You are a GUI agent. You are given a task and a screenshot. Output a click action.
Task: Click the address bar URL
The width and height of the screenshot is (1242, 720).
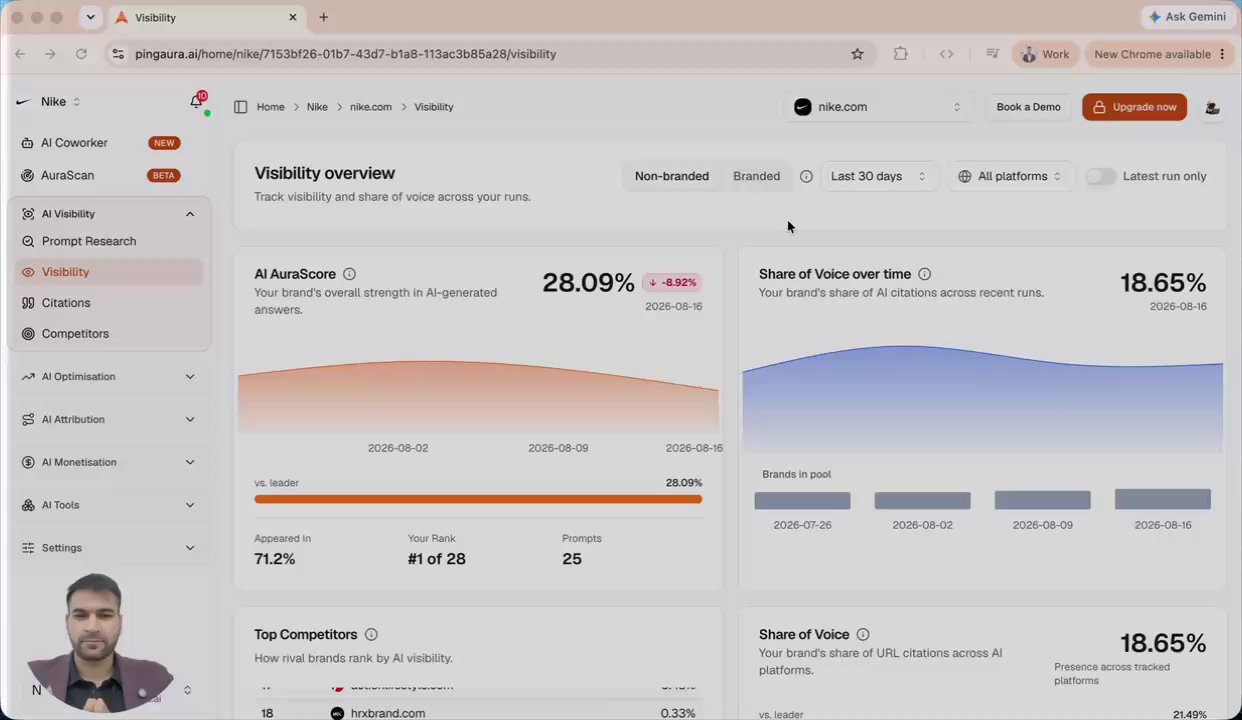(345, 54)
